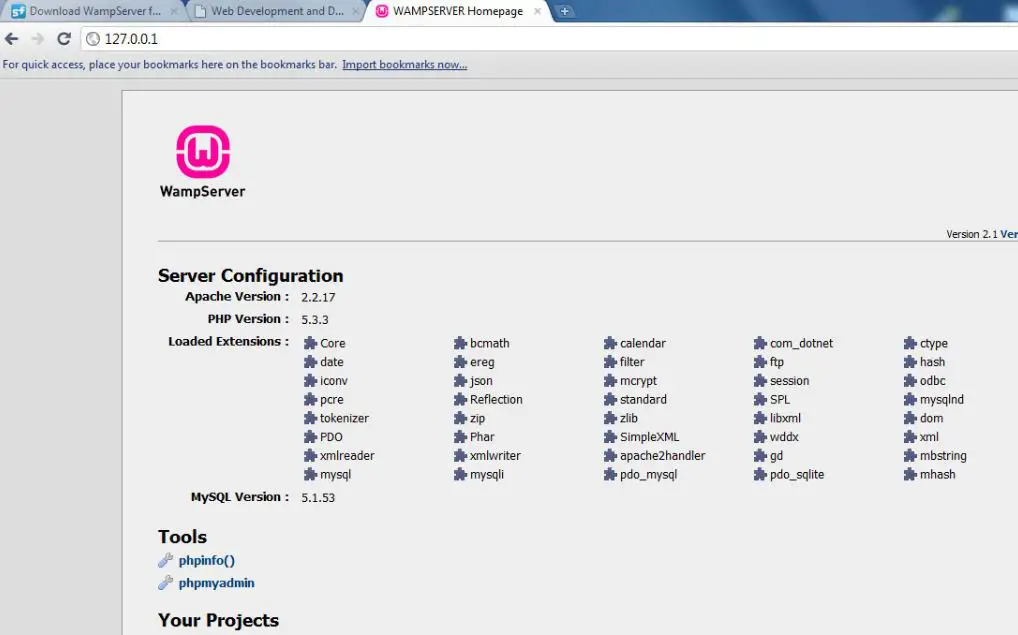This screenshot has width=1018, height=635.
Task: Click WAMPSERVER Homepage tab favicon
Action: click(x=382, y=11)
